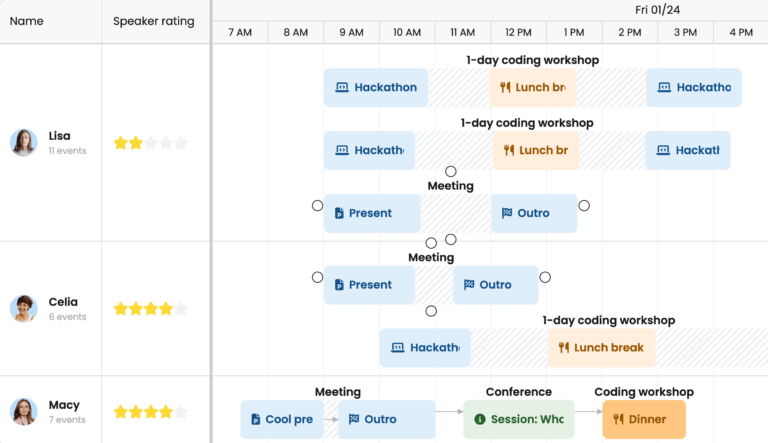Click Macy's first rating star
Screen dimensions: 768x443
pos(120,411)
